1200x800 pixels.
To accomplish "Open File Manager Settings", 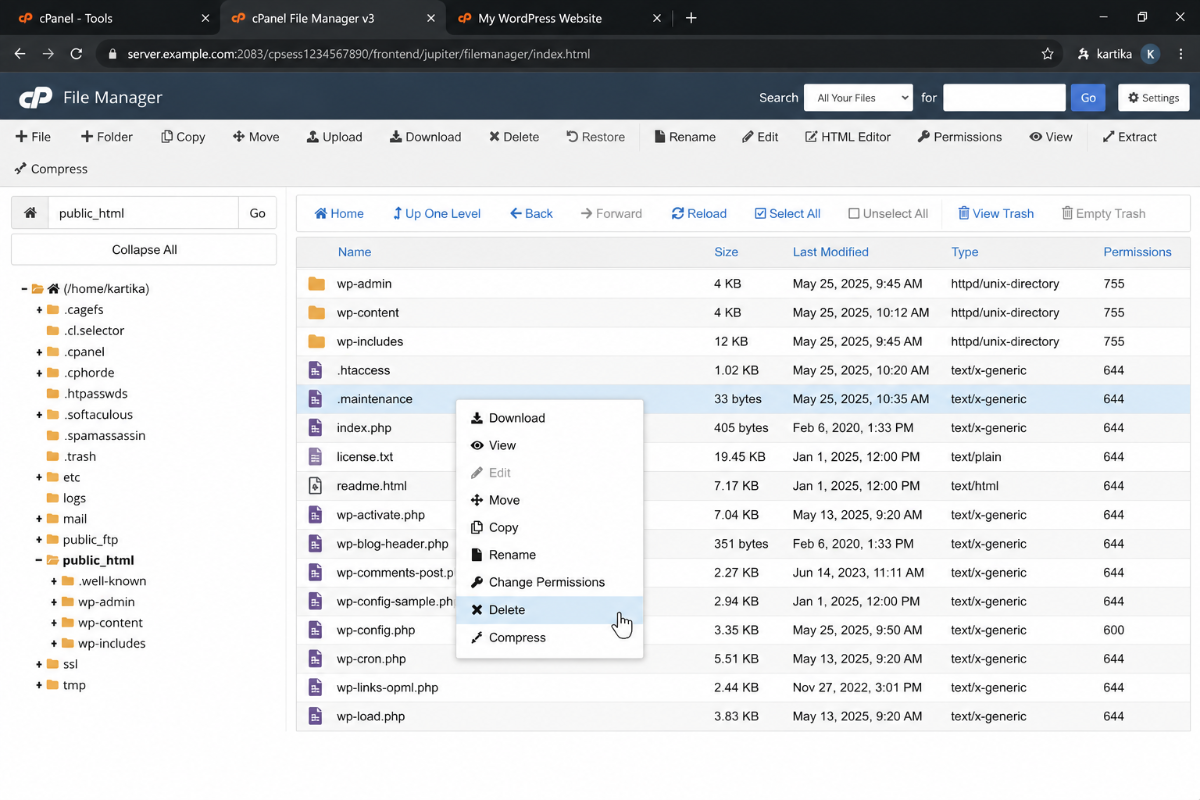I will 1153,98.
